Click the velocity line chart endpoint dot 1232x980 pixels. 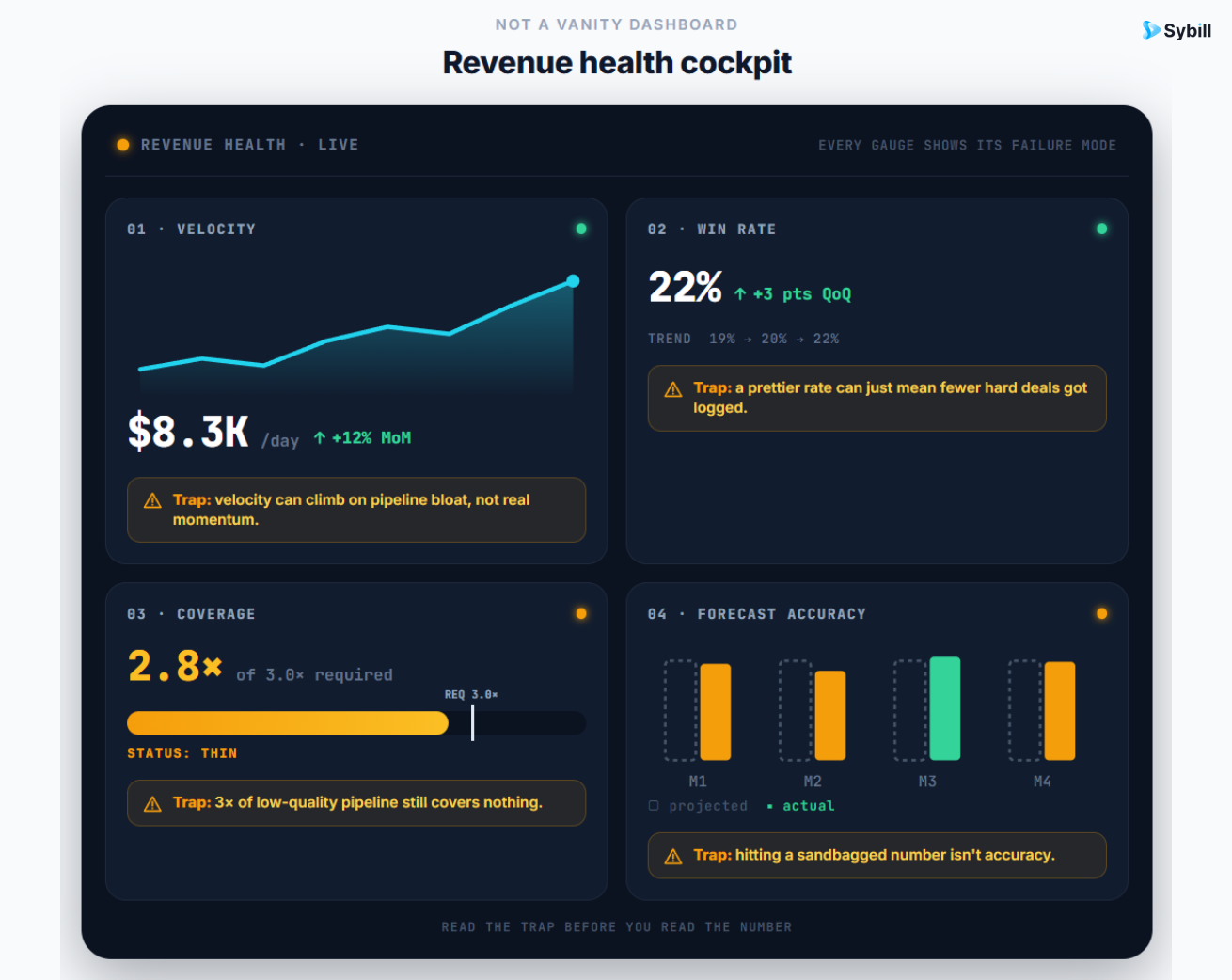coord(573,280)
